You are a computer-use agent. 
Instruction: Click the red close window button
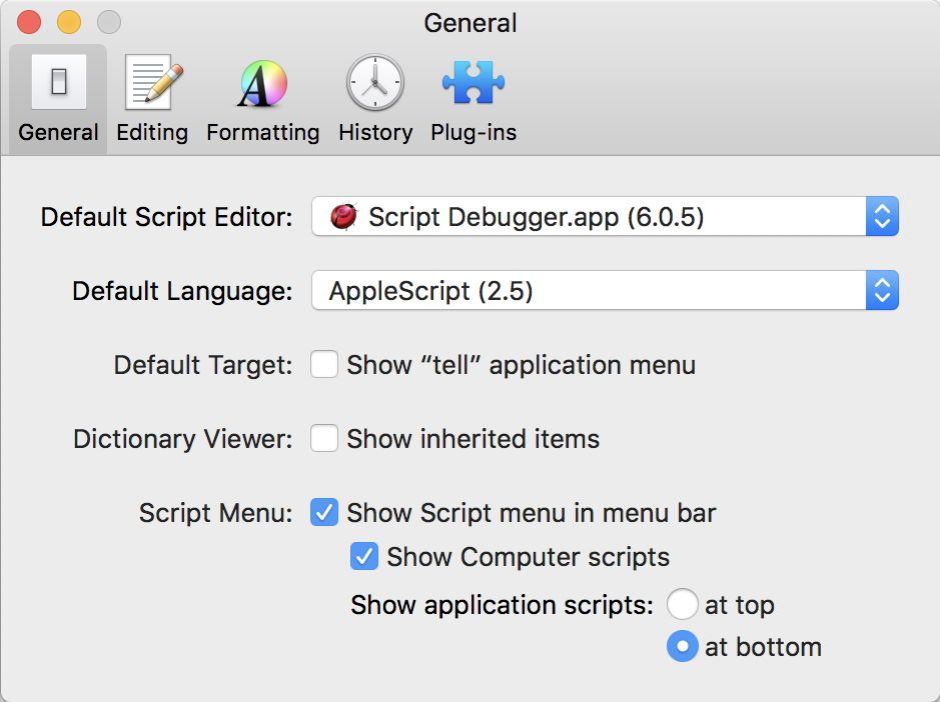[30, 22]
